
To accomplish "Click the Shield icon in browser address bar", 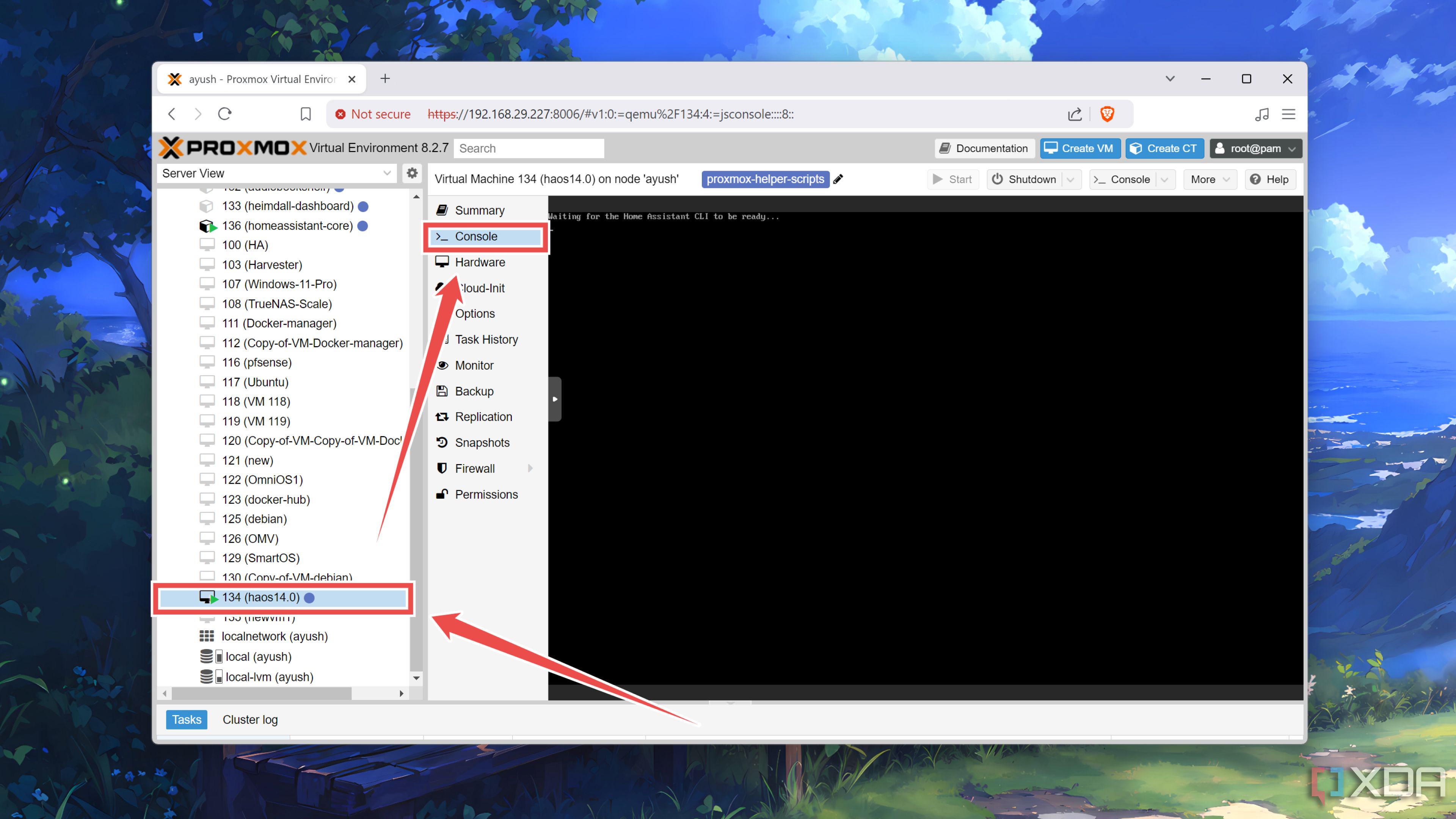I will click(1109, 113).
